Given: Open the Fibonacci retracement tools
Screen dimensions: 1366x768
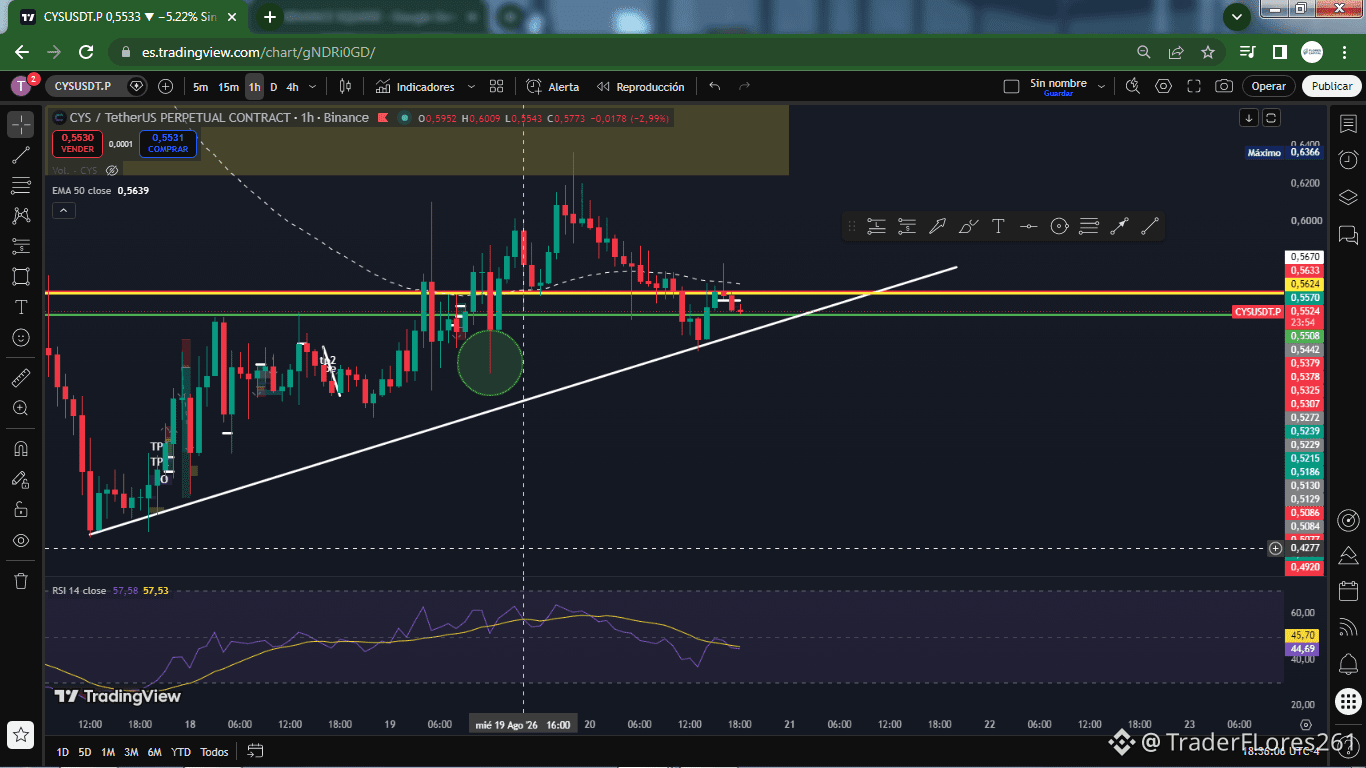Looking at the screenshot, I should pos(21,185).
